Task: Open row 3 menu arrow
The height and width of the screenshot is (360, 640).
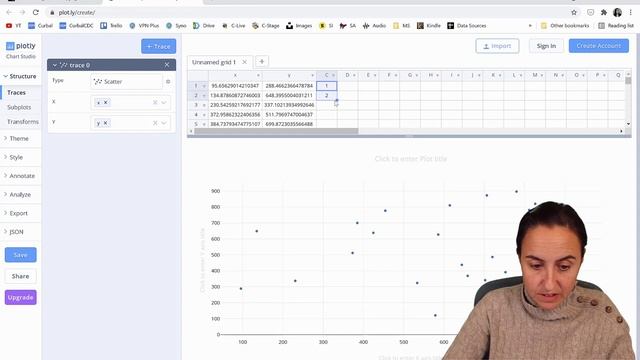Action: click(x=204, y=105)
